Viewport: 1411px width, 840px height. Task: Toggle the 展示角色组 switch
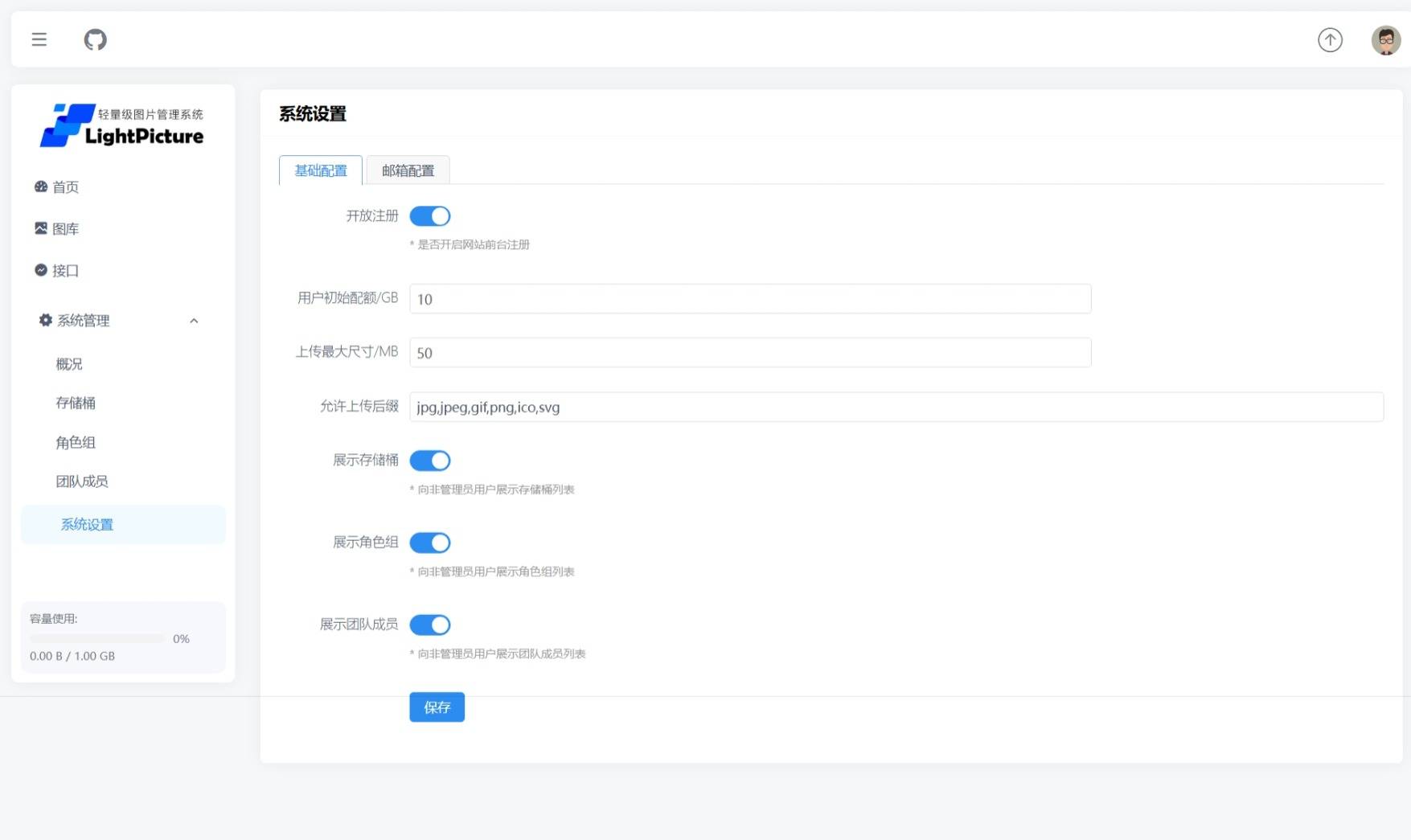430,543
